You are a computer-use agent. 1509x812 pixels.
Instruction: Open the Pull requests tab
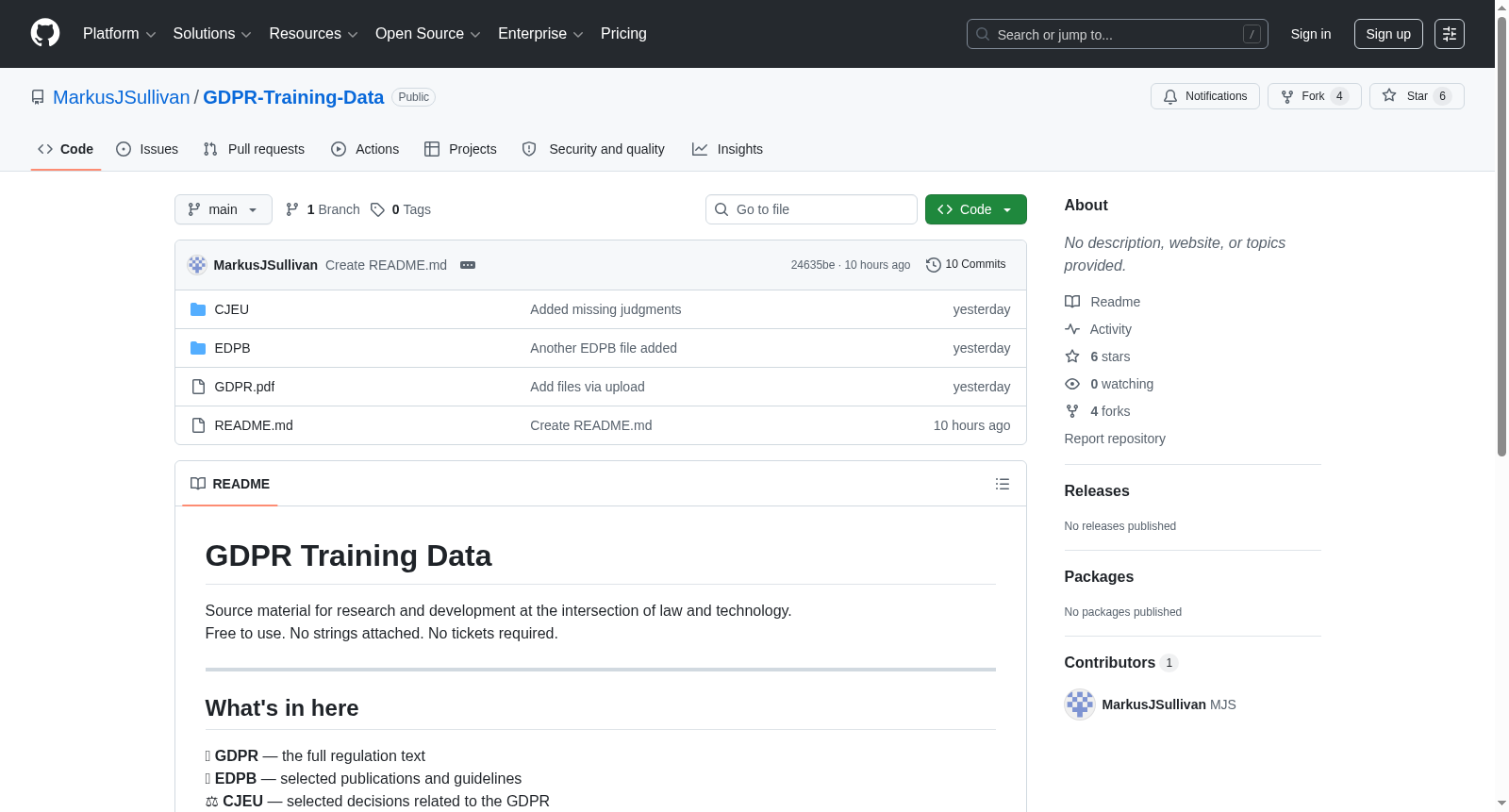254,149
